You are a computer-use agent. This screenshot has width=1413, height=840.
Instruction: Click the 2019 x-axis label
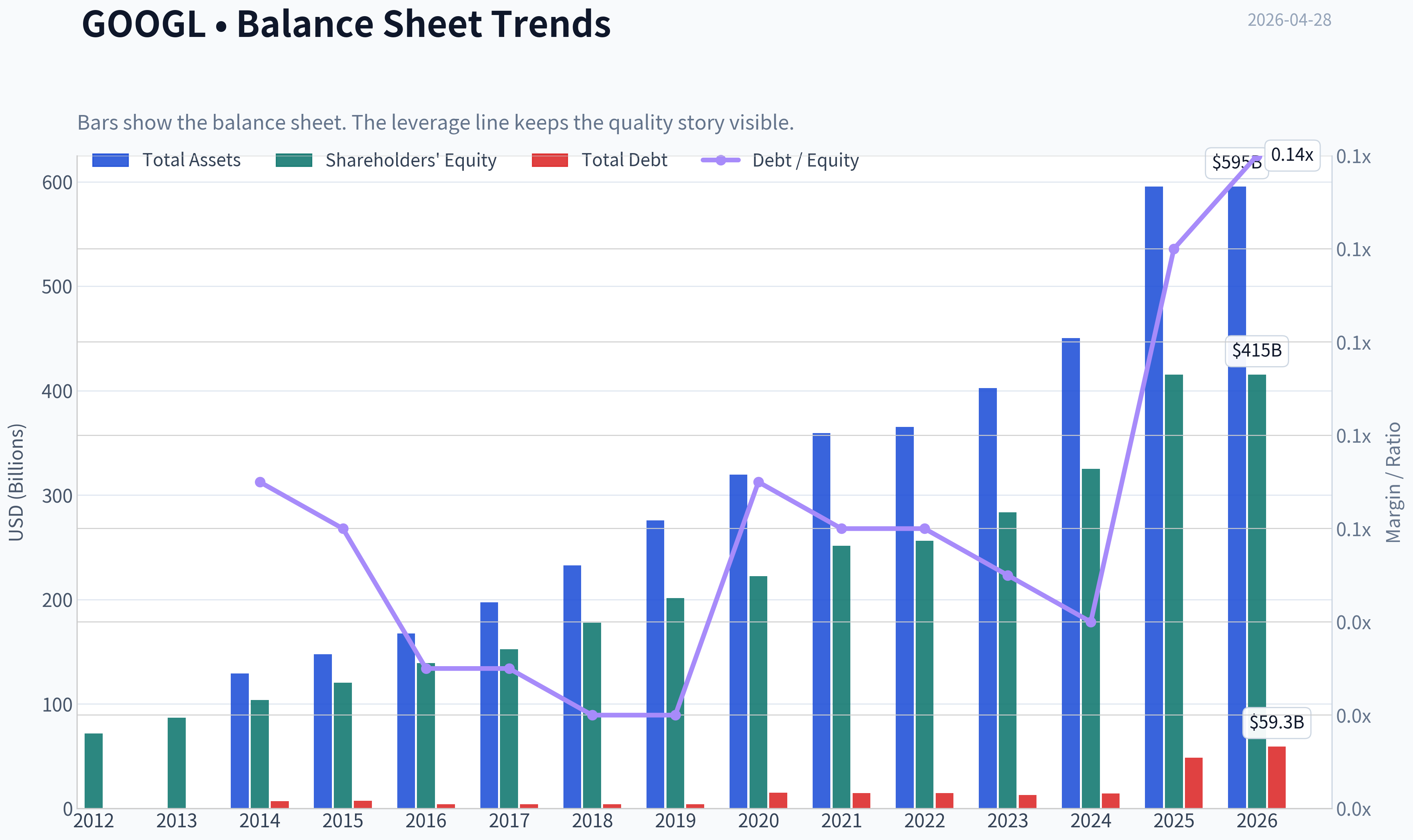click(x=675, y=821)
